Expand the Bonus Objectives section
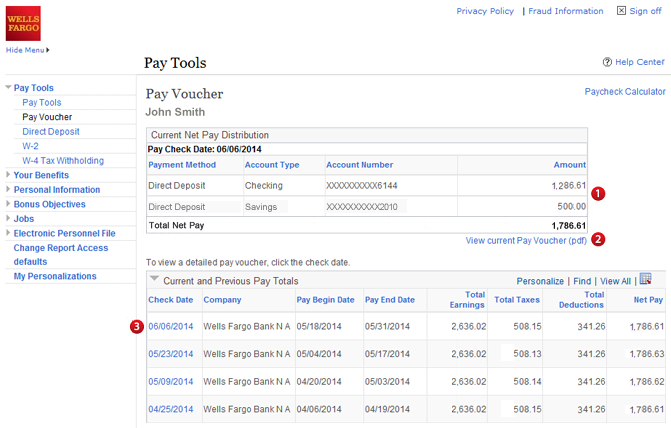Viewport: 671px width, 428px height. (8, 204)
